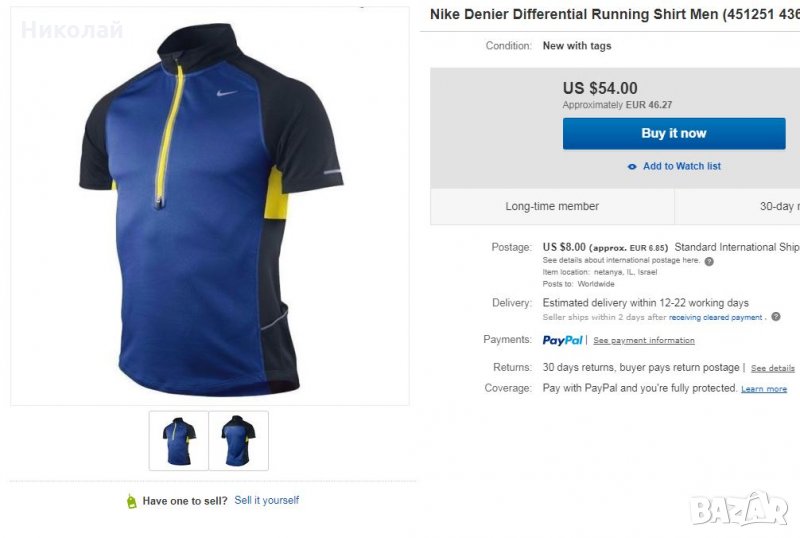The image size is (800, 538).
Task: Click the eye icon beside Add to Watch list
Action: [632, 167]
